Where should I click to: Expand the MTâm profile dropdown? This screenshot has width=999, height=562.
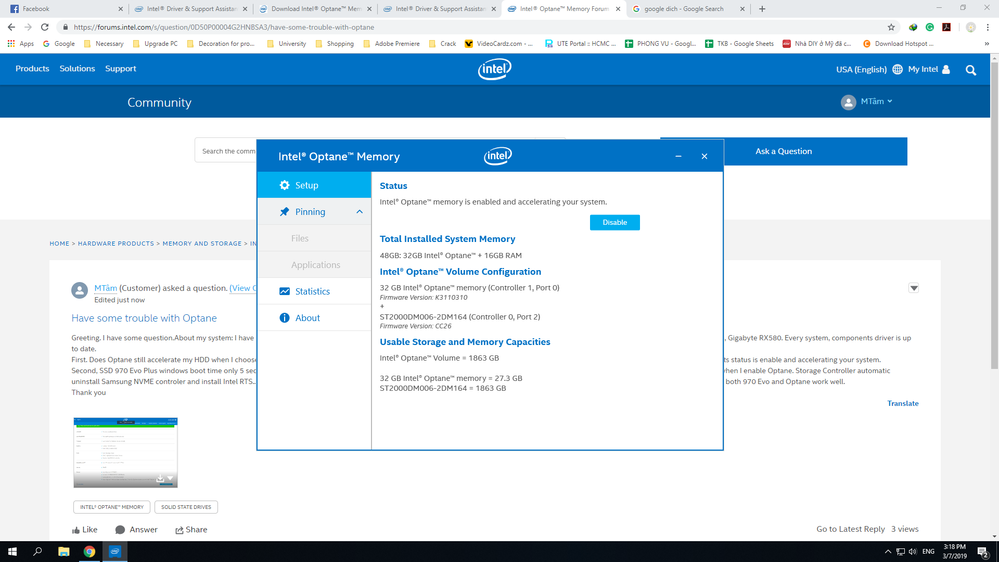(889, 101)
